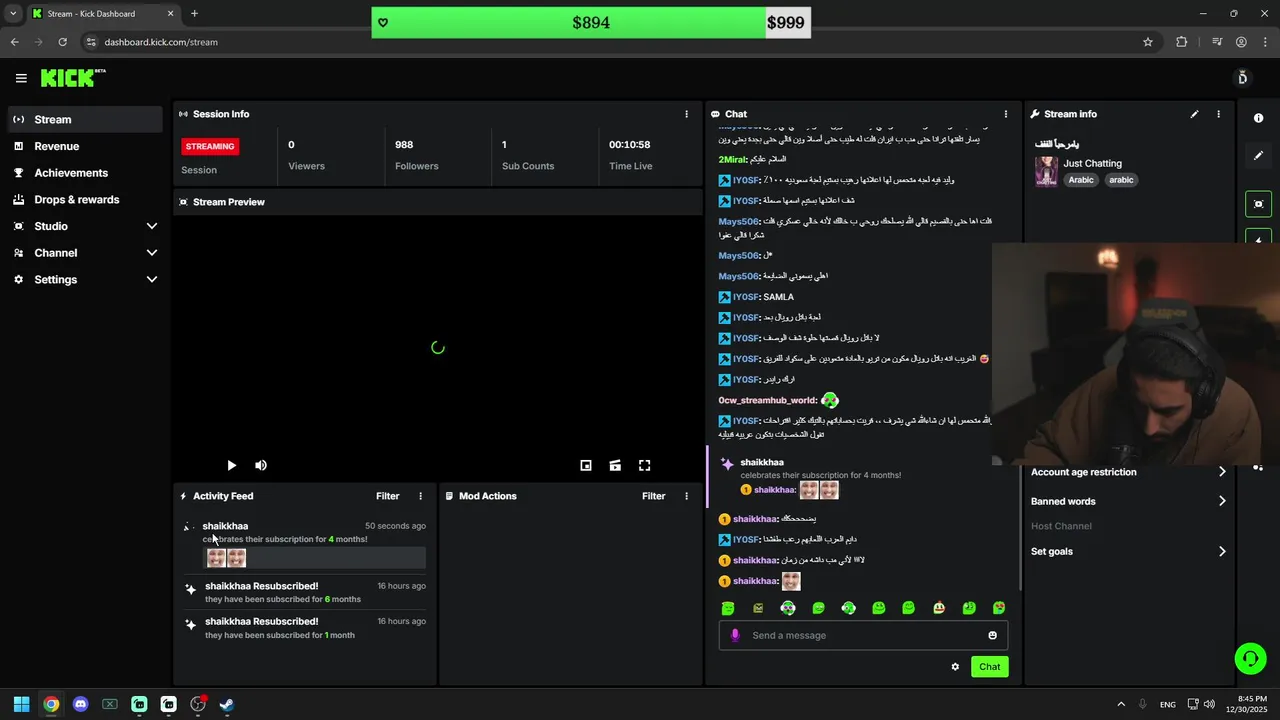Click the purple microphone icon in chat box
The width and height of the screenshot is (1280, 720).
coord(735,635)
